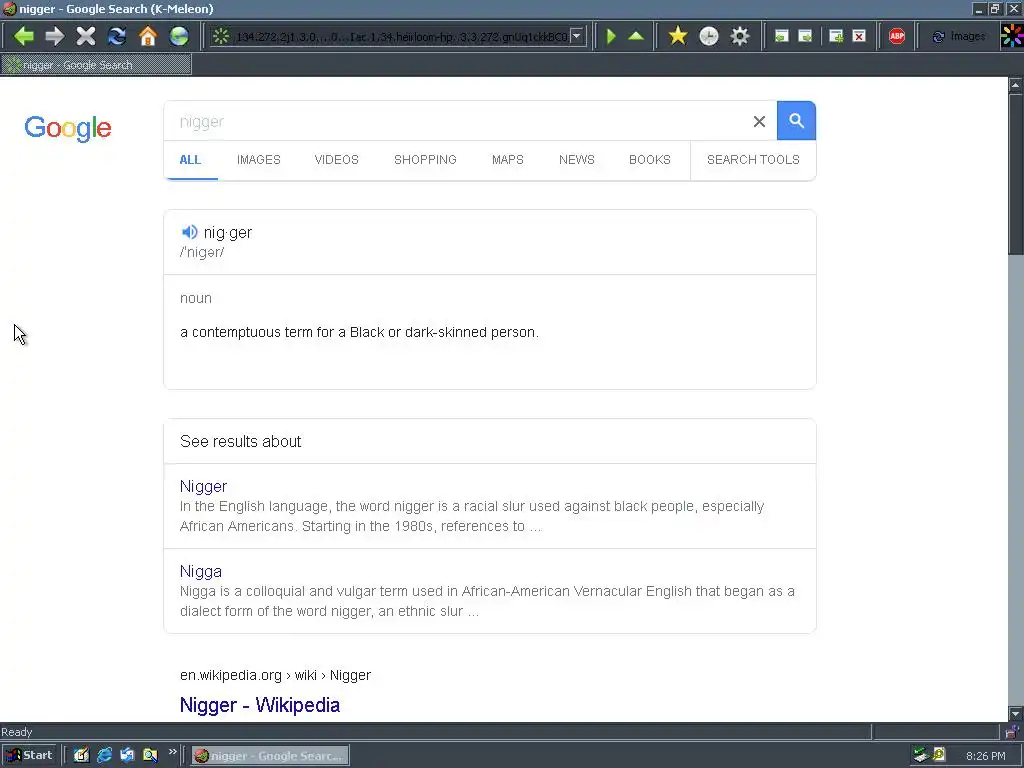
Task: Click the phonetic pronunciation text
Action: coord(202,253)
